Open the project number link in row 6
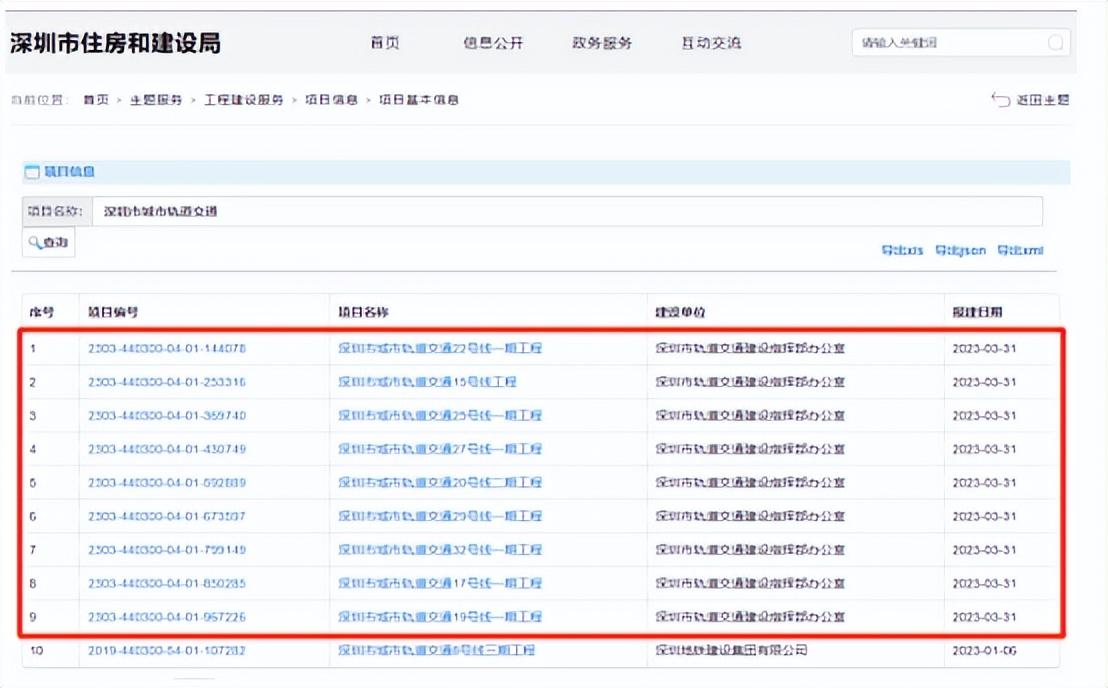The width and height of the screenshot is (1108, 688). pos(167,516)
